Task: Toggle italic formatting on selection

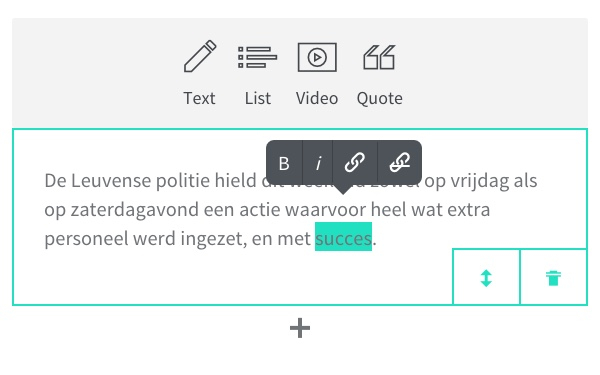Action: tap(318, 163)
